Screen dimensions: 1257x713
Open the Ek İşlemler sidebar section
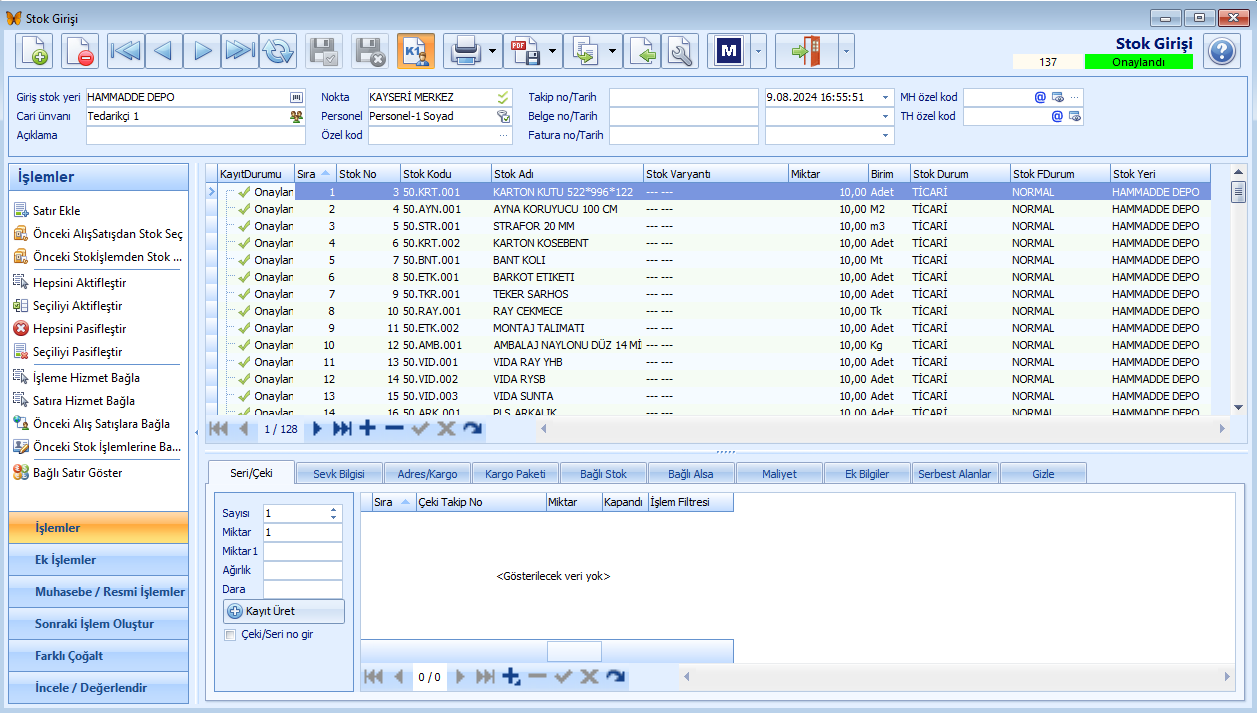(x=98, y=560)
